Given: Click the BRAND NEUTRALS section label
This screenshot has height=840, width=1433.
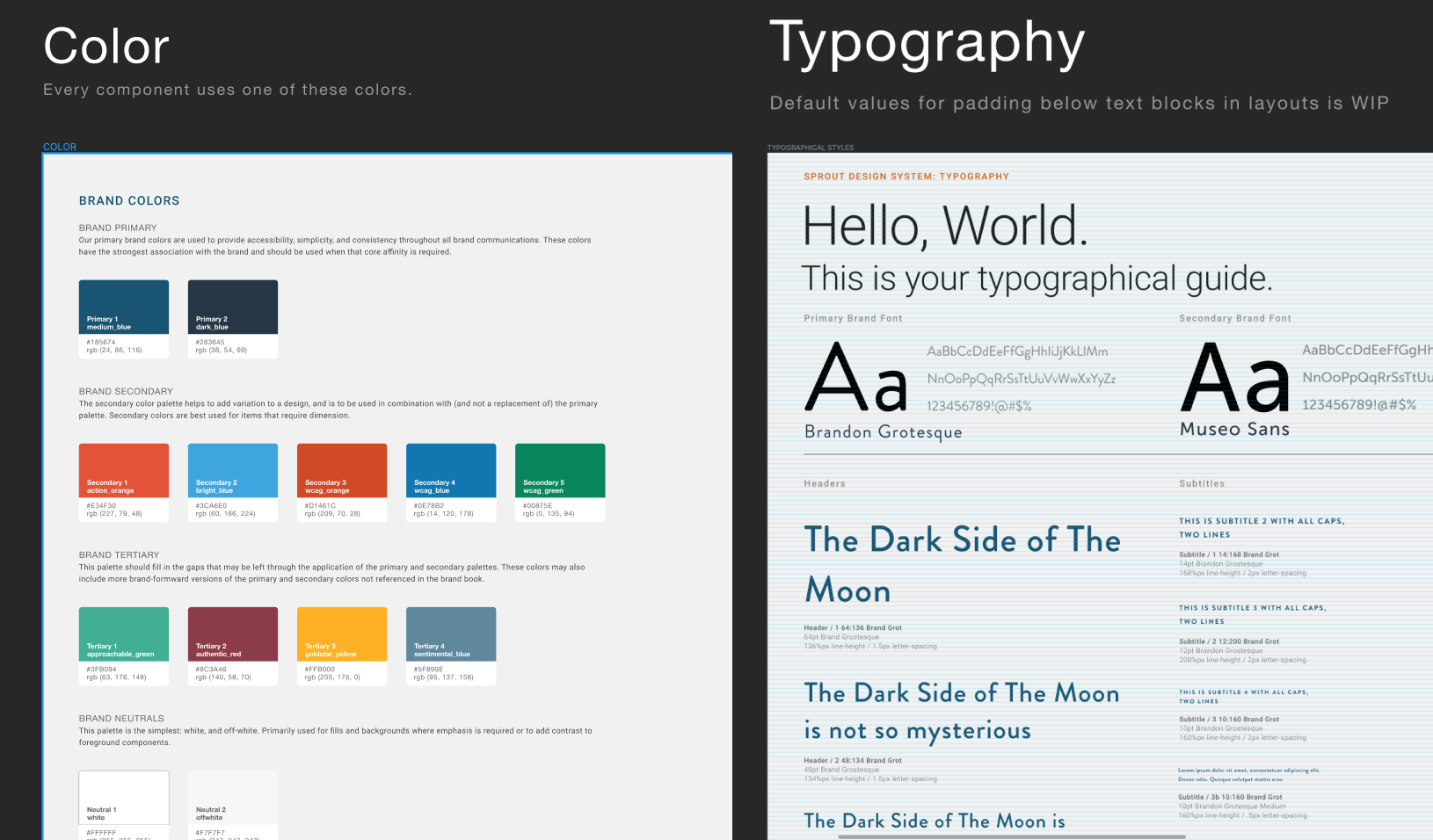Looking at the screenshot, I should click(121, 718).
